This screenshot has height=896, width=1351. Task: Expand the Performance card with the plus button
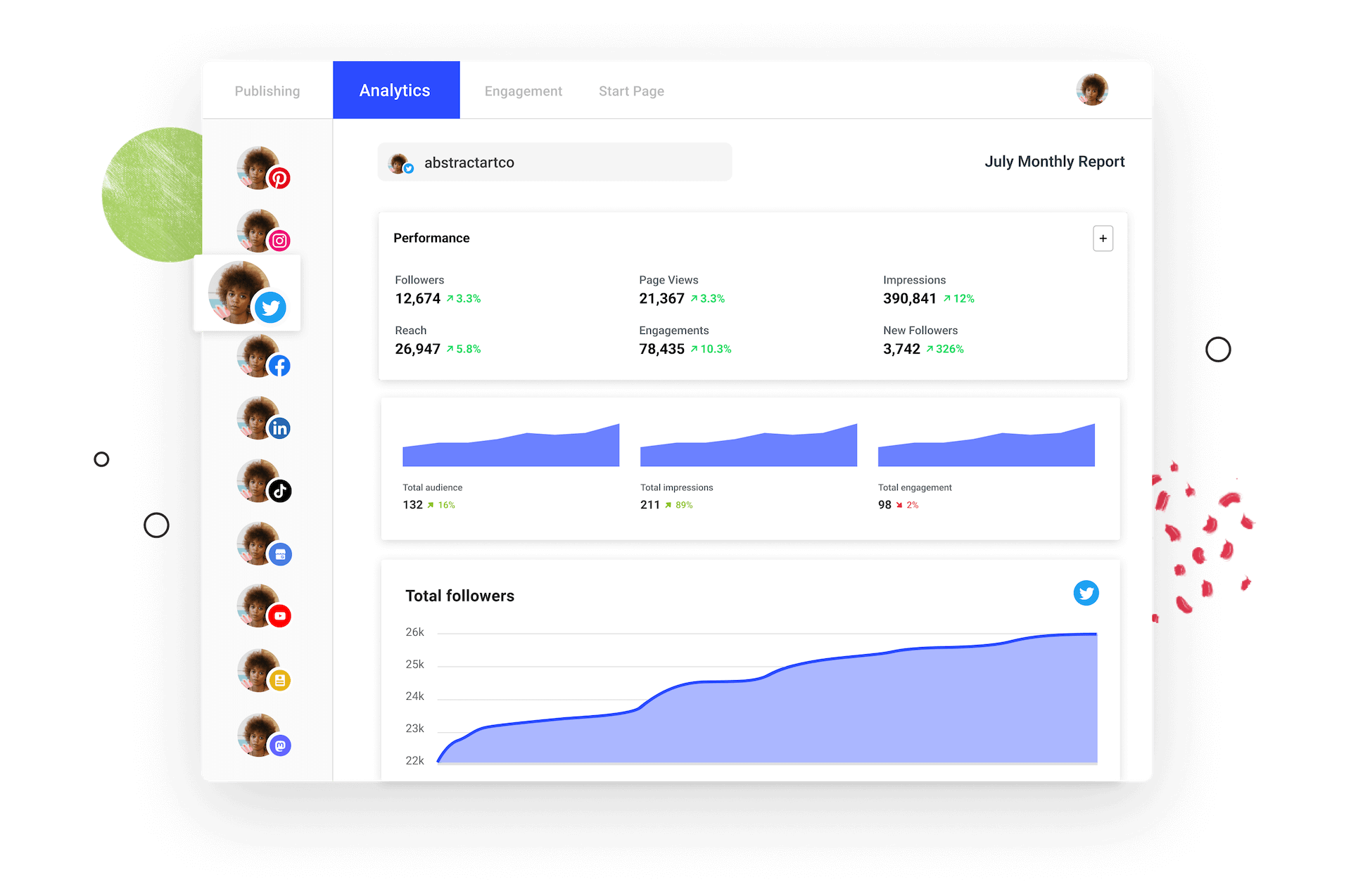tap(1103, 238)
